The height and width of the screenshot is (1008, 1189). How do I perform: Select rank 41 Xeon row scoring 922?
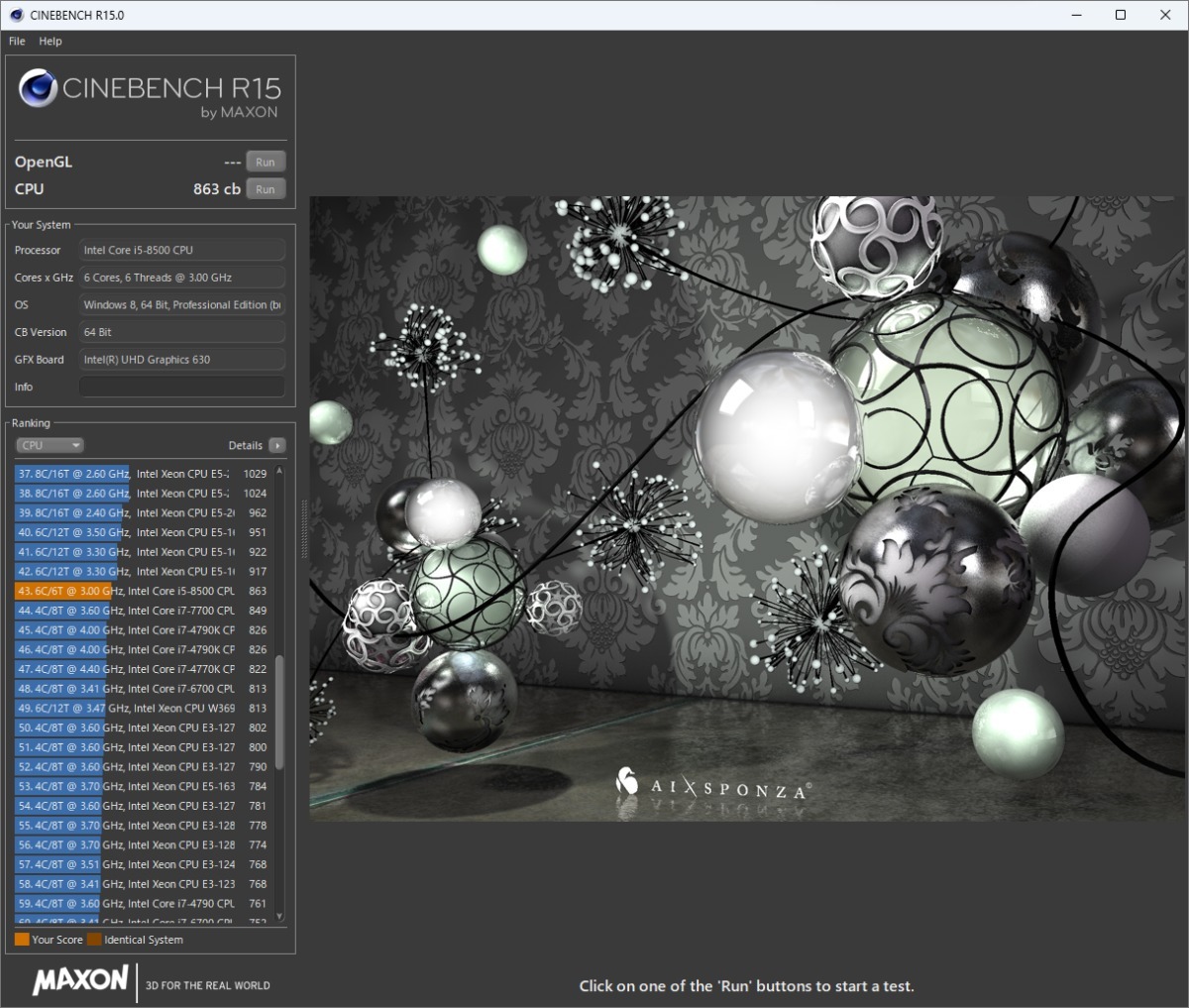point(143,552)
